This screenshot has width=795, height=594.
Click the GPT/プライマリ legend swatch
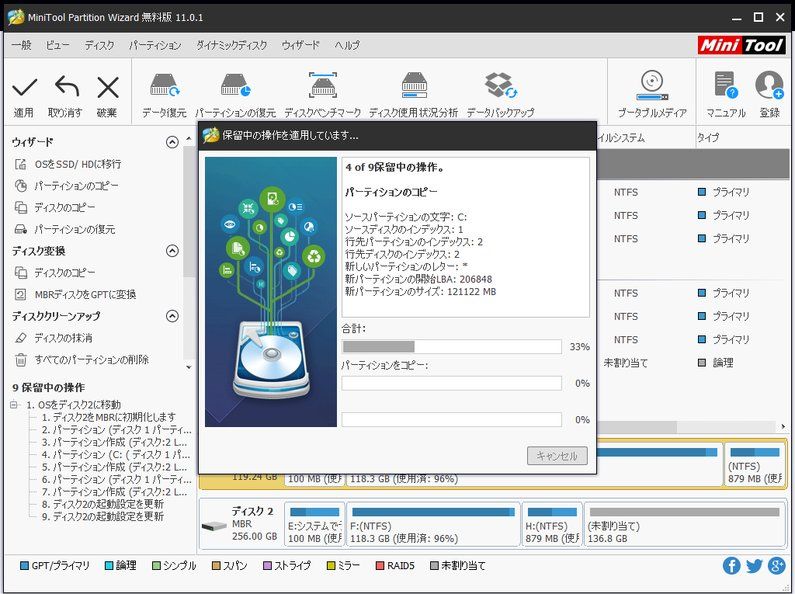(x=24, y=566)
